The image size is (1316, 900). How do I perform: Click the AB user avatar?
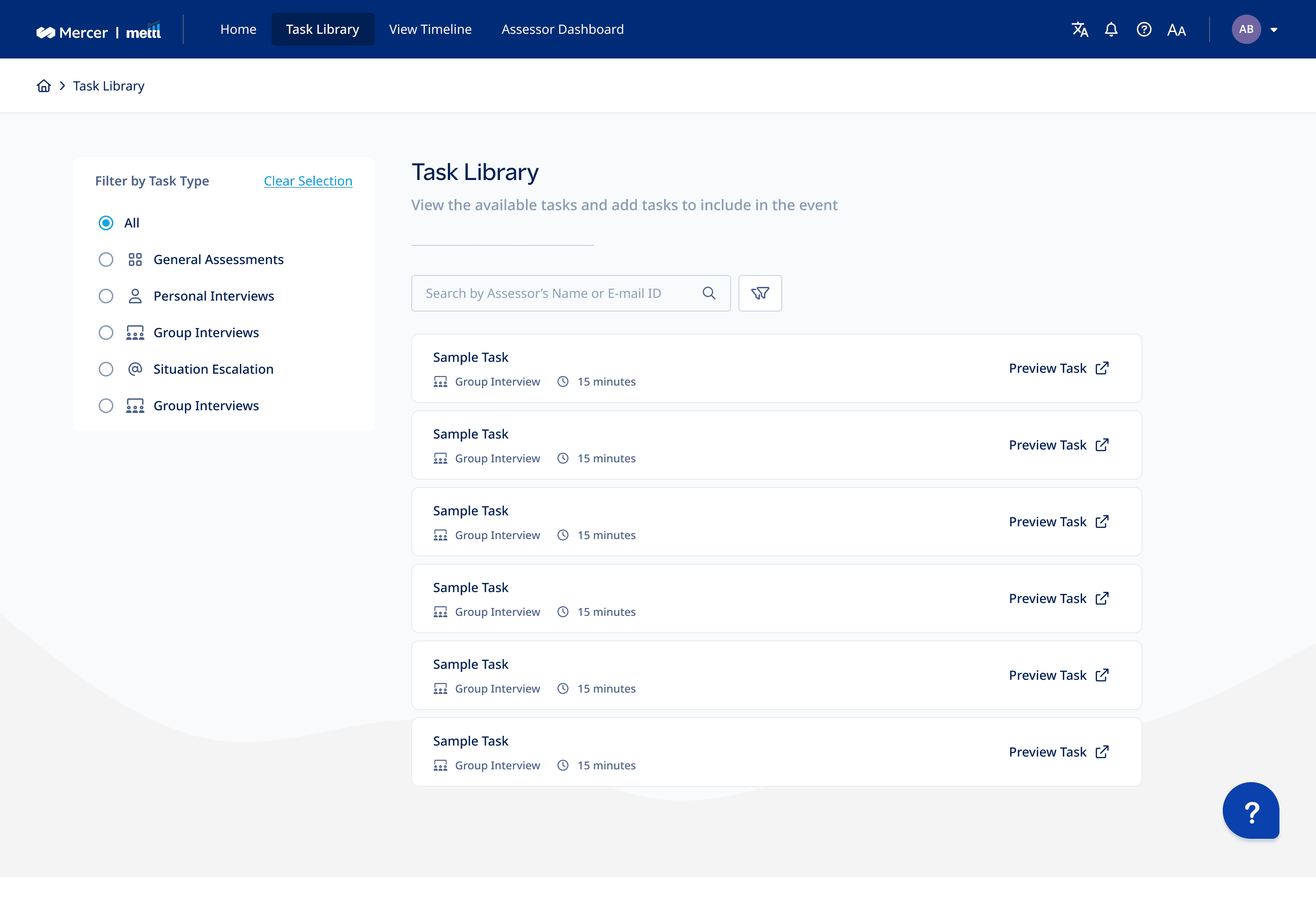click(1246, 29)
